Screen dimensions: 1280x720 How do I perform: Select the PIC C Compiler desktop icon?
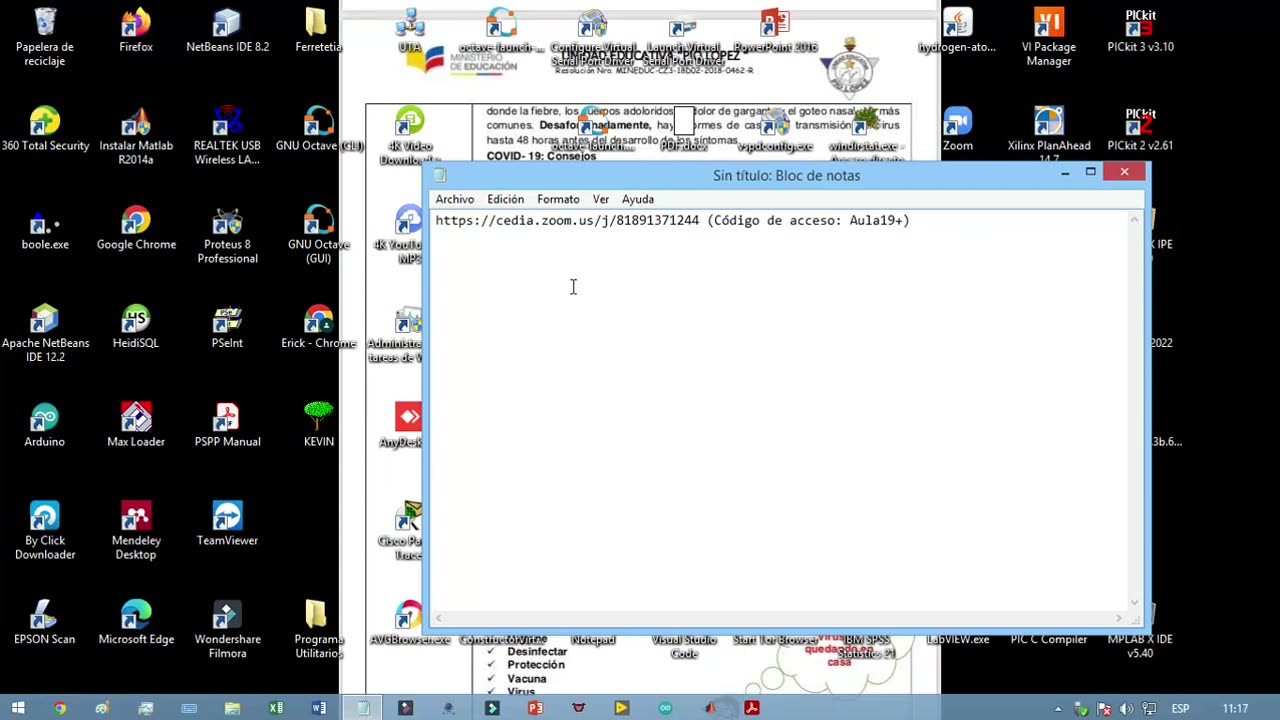tap(1049, 639)
